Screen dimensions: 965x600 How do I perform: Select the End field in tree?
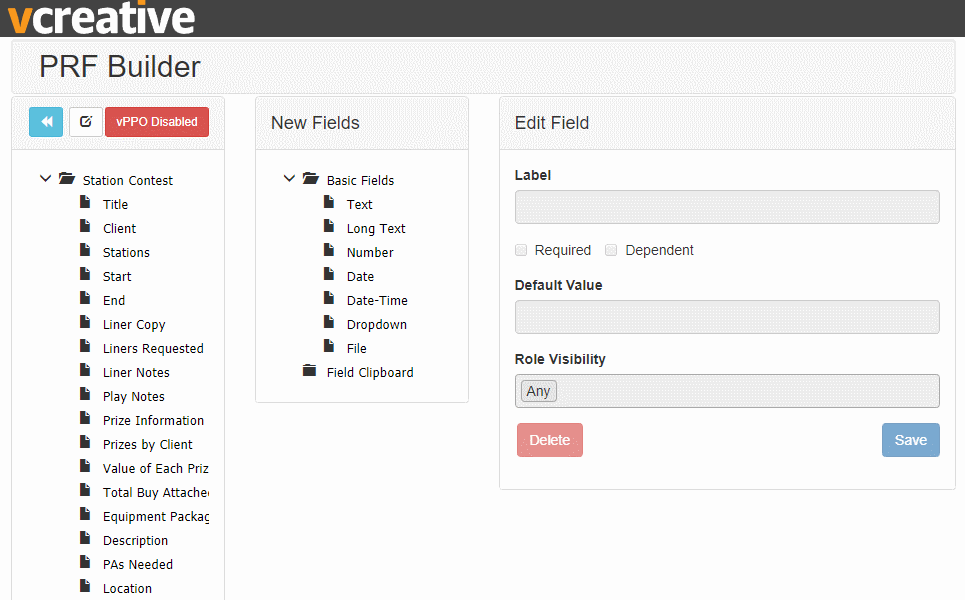pyautogui.click(x=114, y=300)
